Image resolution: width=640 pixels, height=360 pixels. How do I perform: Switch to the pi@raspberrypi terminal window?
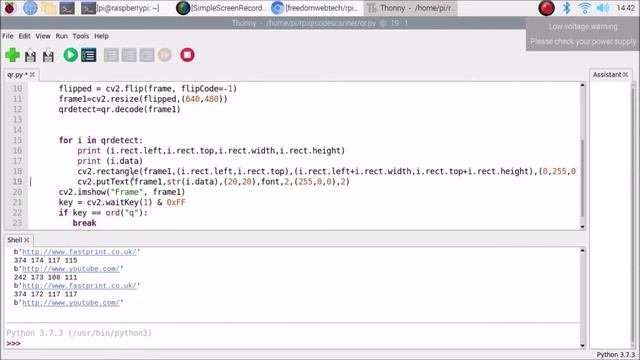coord(121,8)
